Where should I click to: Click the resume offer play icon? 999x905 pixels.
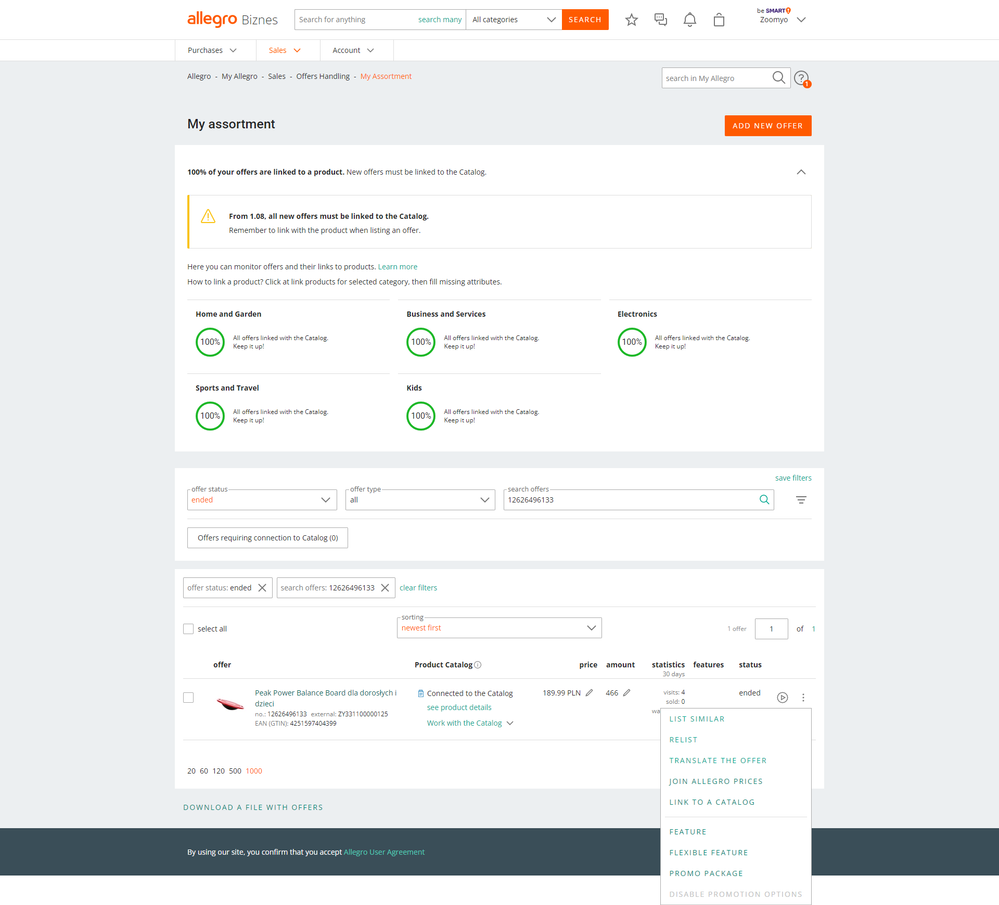(782, 698)
